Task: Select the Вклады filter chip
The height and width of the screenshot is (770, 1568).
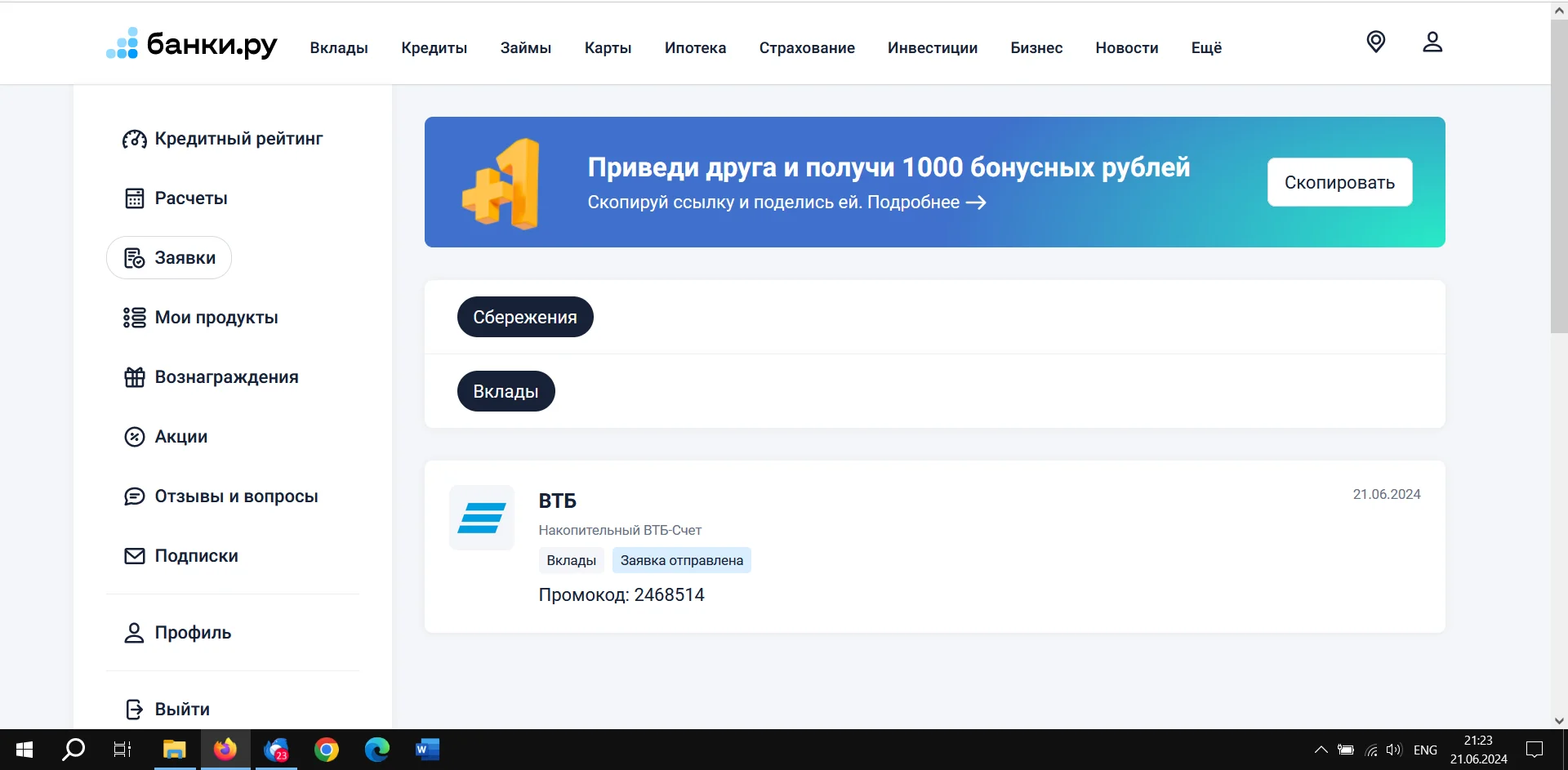Action: click(506, 391)
